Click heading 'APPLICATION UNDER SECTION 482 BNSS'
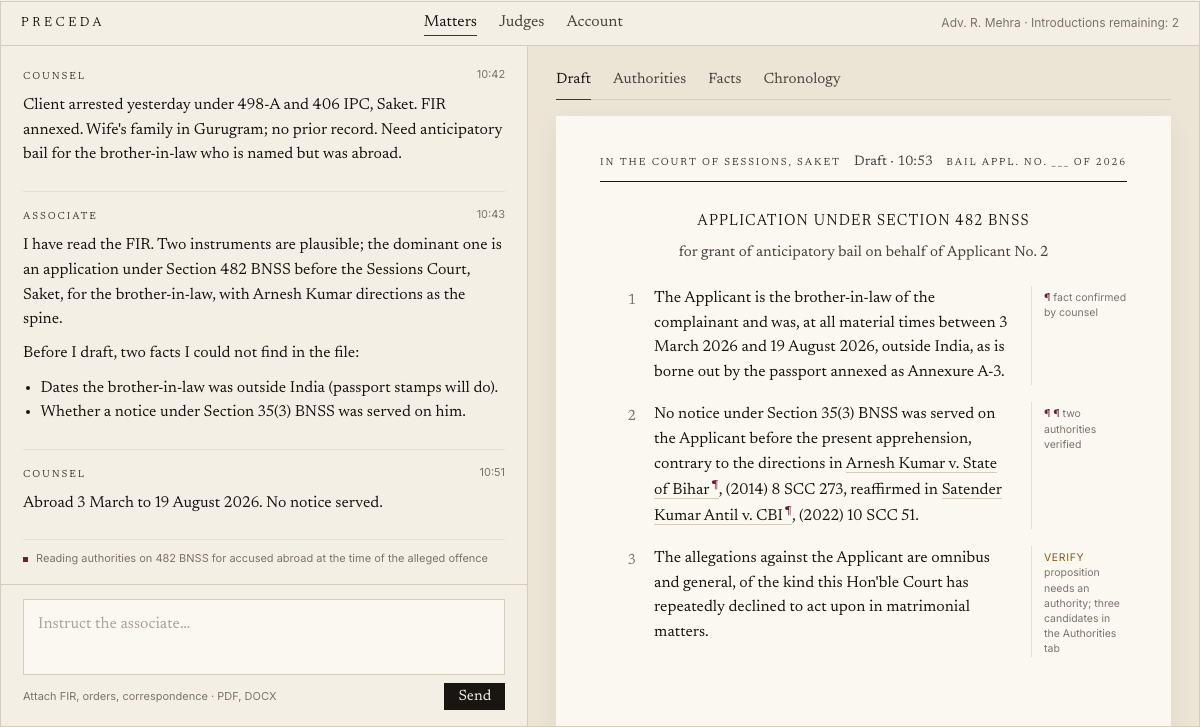Image resolution: width=1200 pixels, height=727 pixels. (863, 221)
